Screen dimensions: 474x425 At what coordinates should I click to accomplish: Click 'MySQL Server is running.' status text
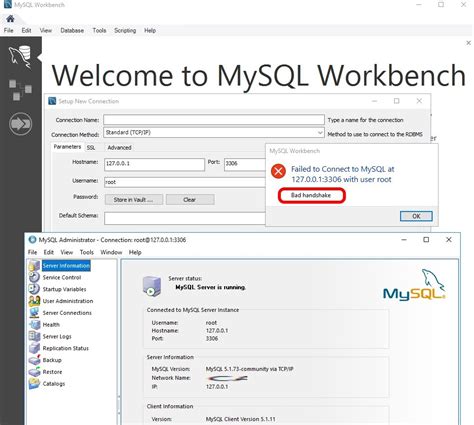211,287
